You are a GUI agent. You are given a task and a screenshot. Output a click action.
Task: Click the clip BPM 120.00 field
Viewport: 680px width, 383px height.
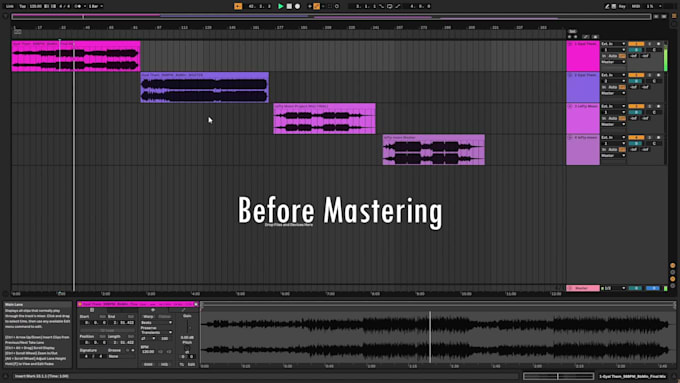(x=148, y=352)
